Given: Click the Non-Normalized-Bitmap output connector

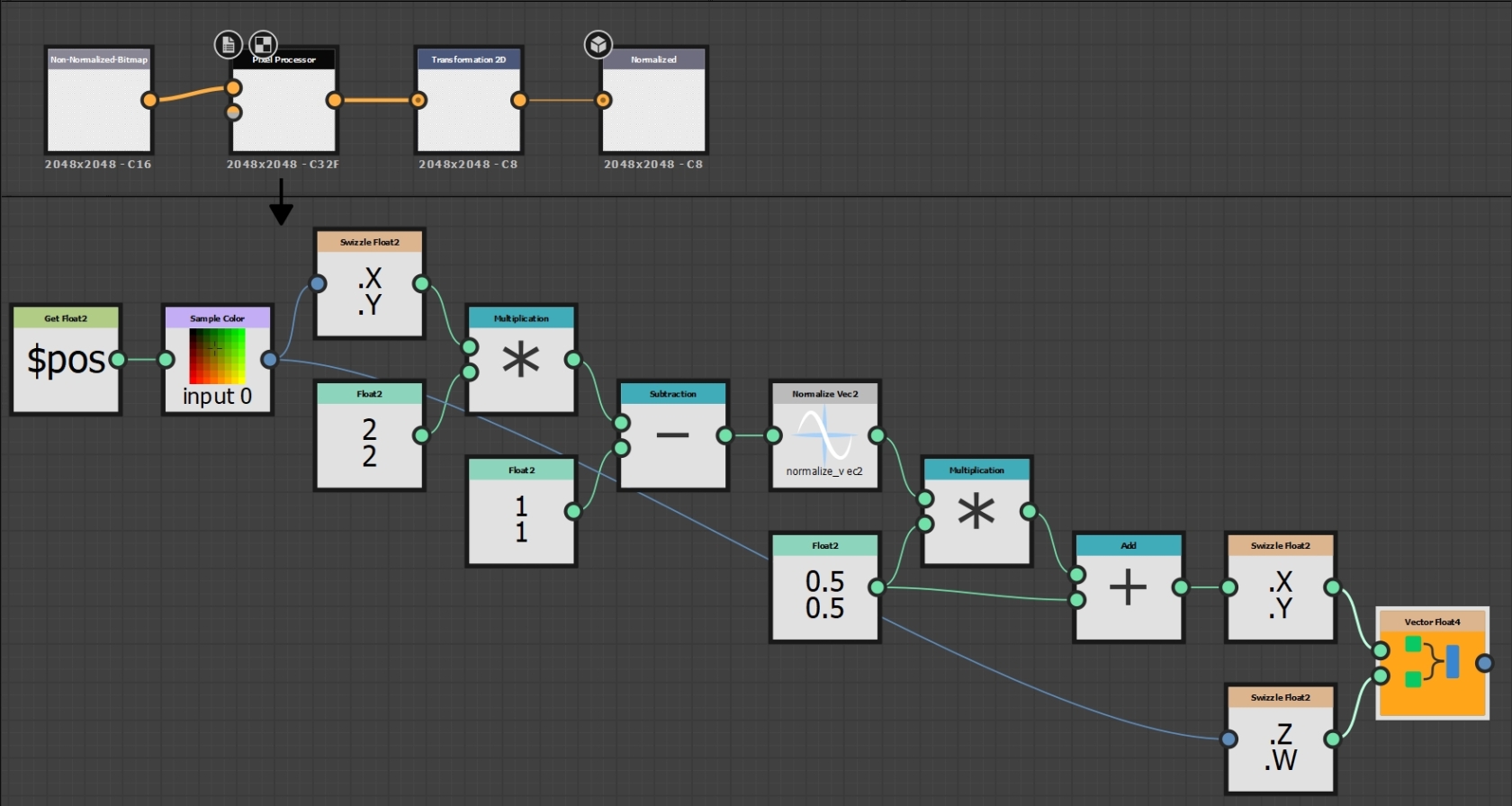Looking at the screenshot, I should (x=149, y=100).
